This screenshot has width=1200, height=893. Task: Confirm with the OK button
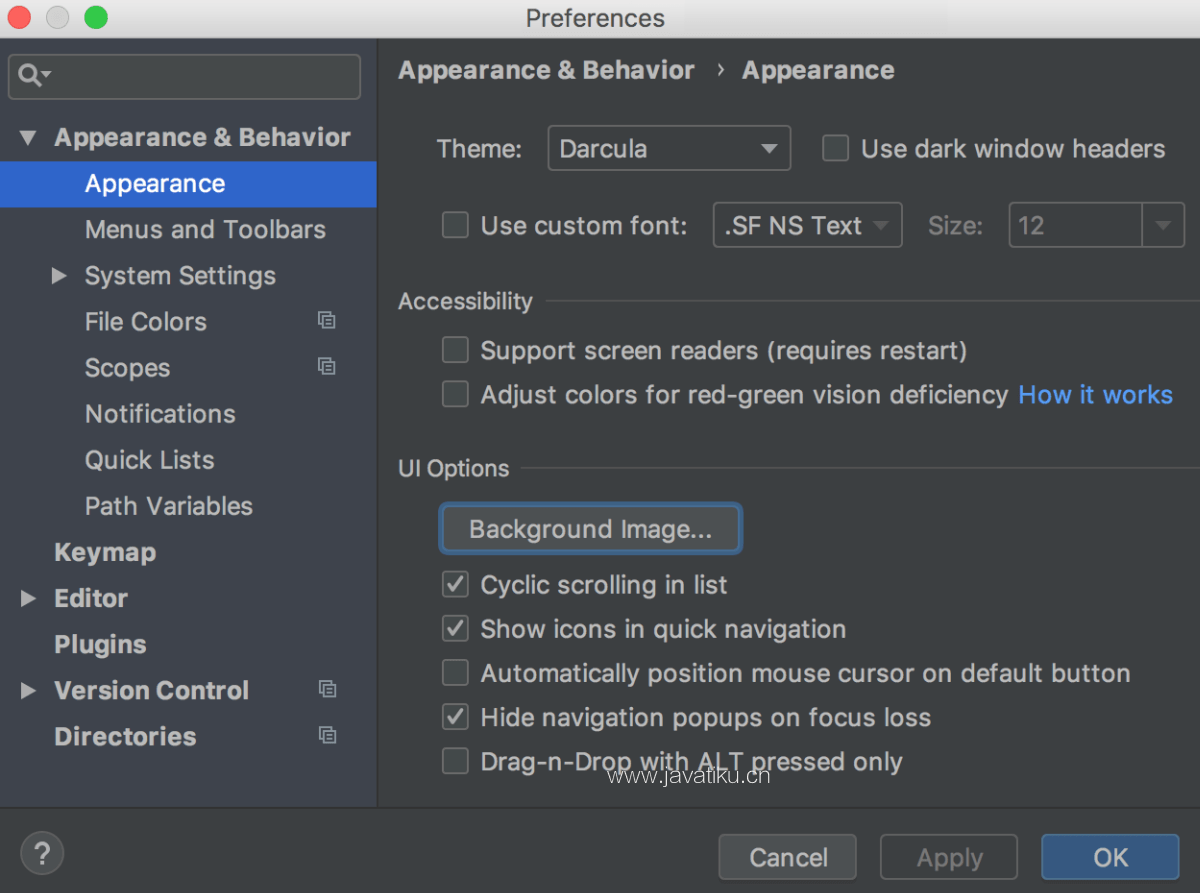(1110, 857)
